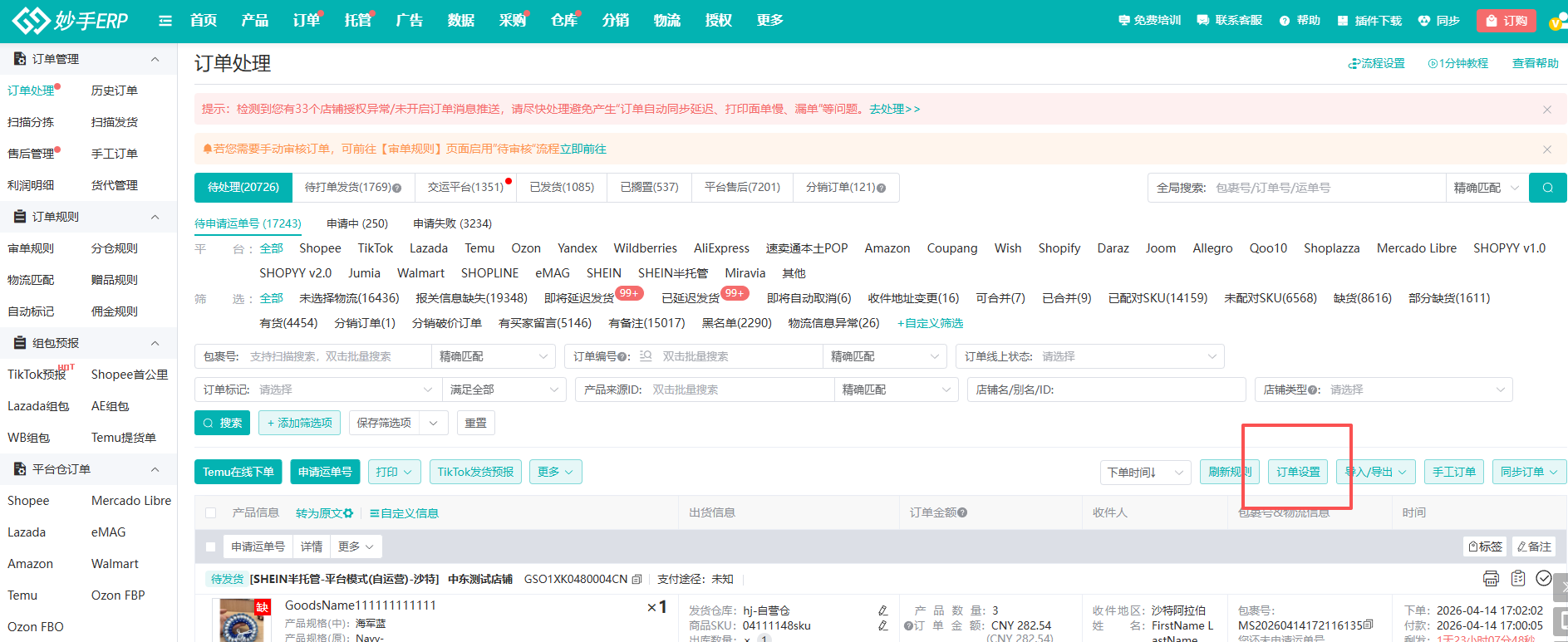Viewport: 1568px width, 642px height.
Task: Collapse the 组包预报 sidebar section
Action: (x=155, y=343)
